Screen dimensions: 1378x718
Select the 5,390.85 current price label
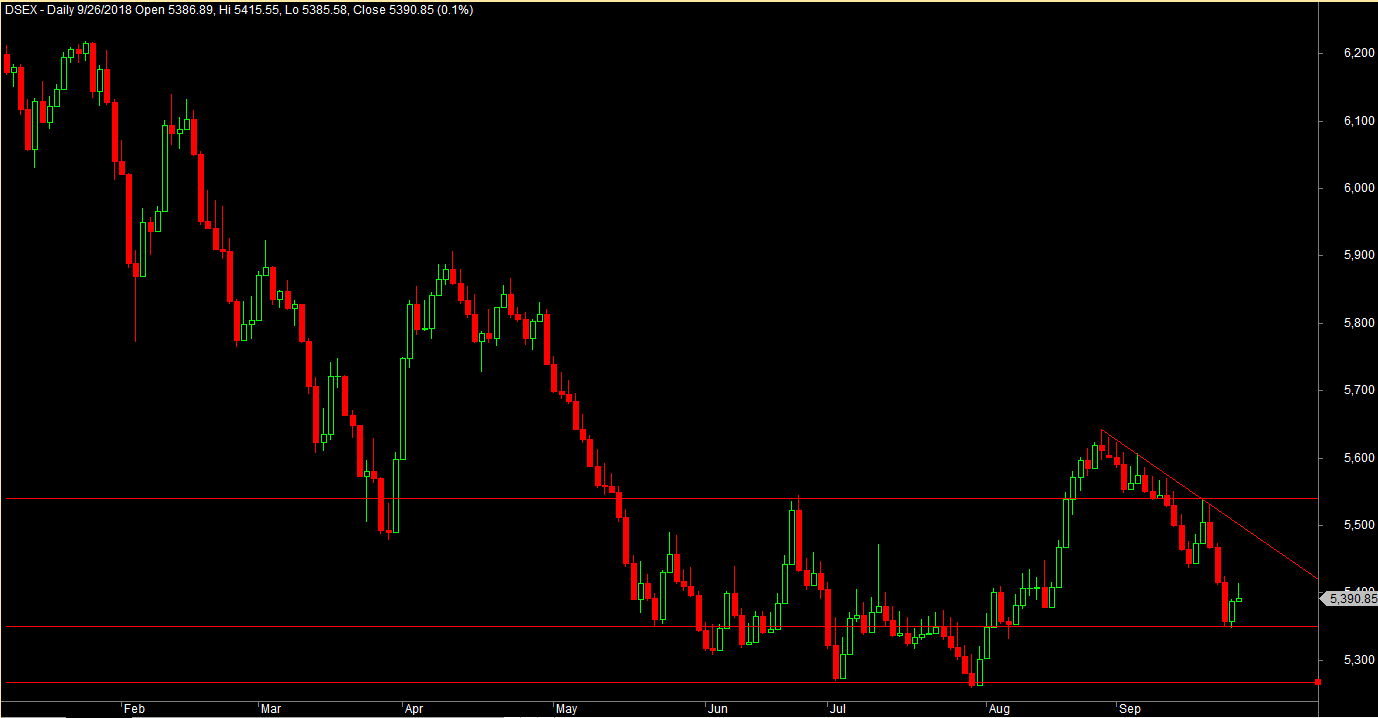(x=1350, y=599)
